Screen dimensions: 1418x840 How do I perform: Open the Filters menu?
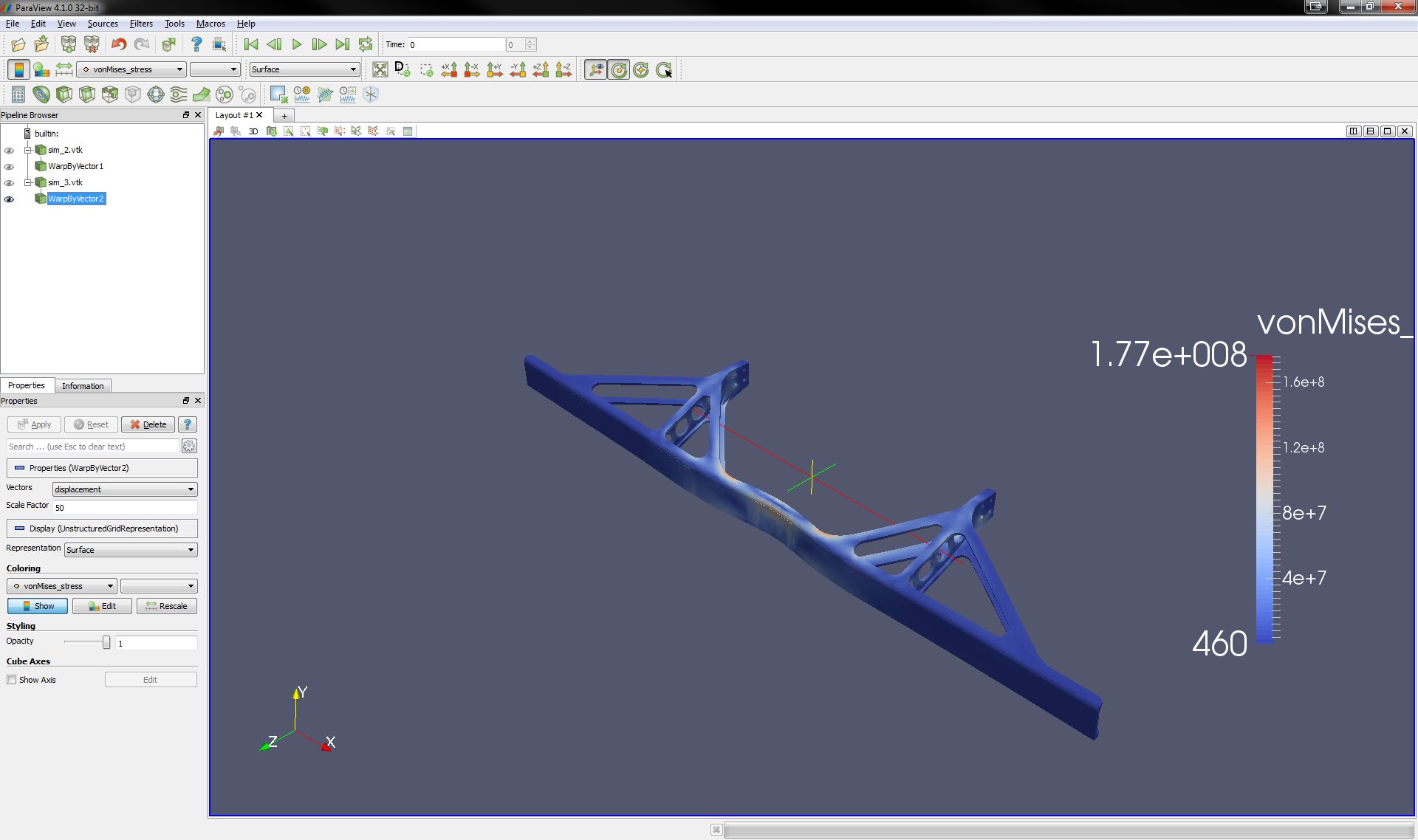pyautogui.click(x=141, y=24)
